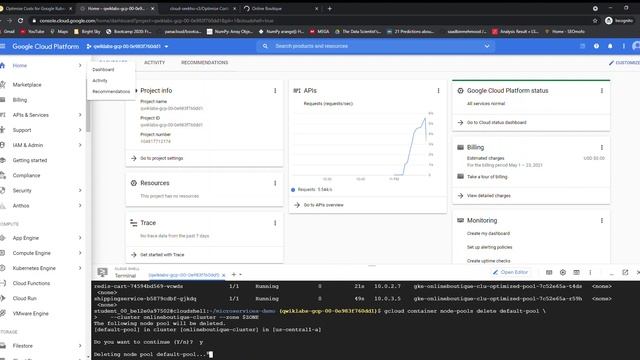The image size is (640, 360).
Task: Bookmark this page with the star icon
Action: tap(595, 20)
